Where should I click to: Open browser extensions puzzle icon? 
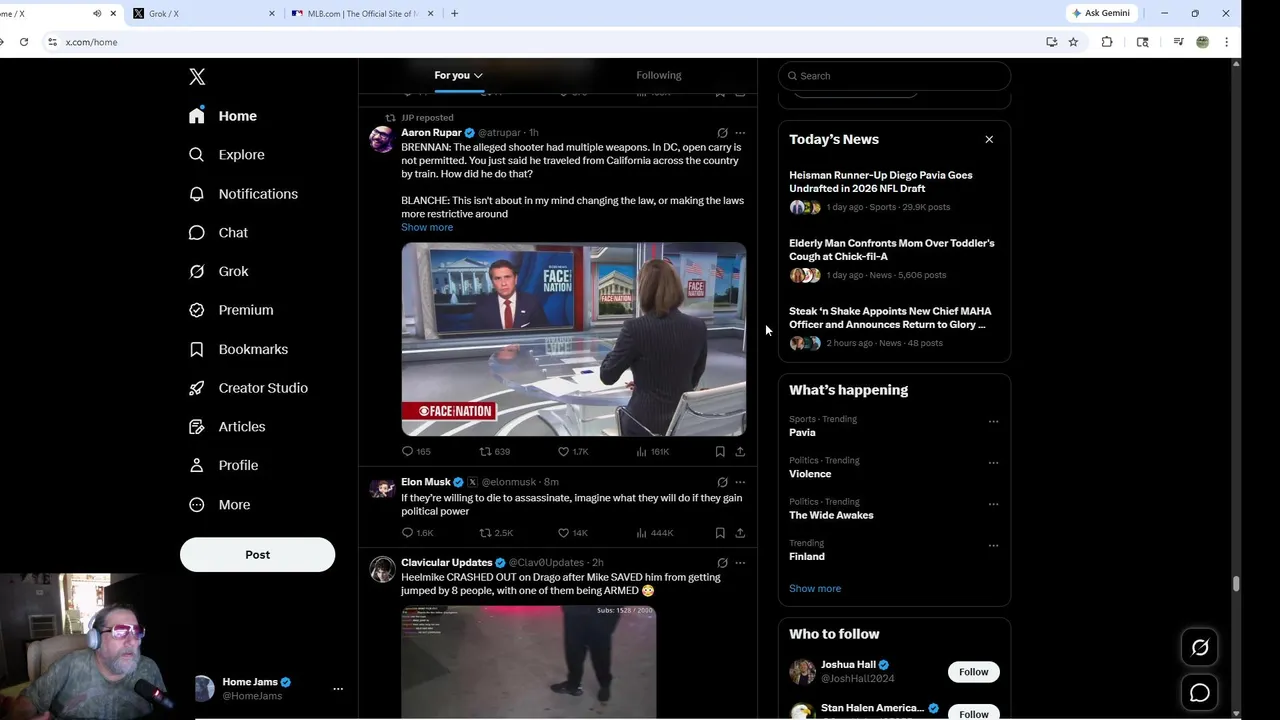tap(1107, 42)
